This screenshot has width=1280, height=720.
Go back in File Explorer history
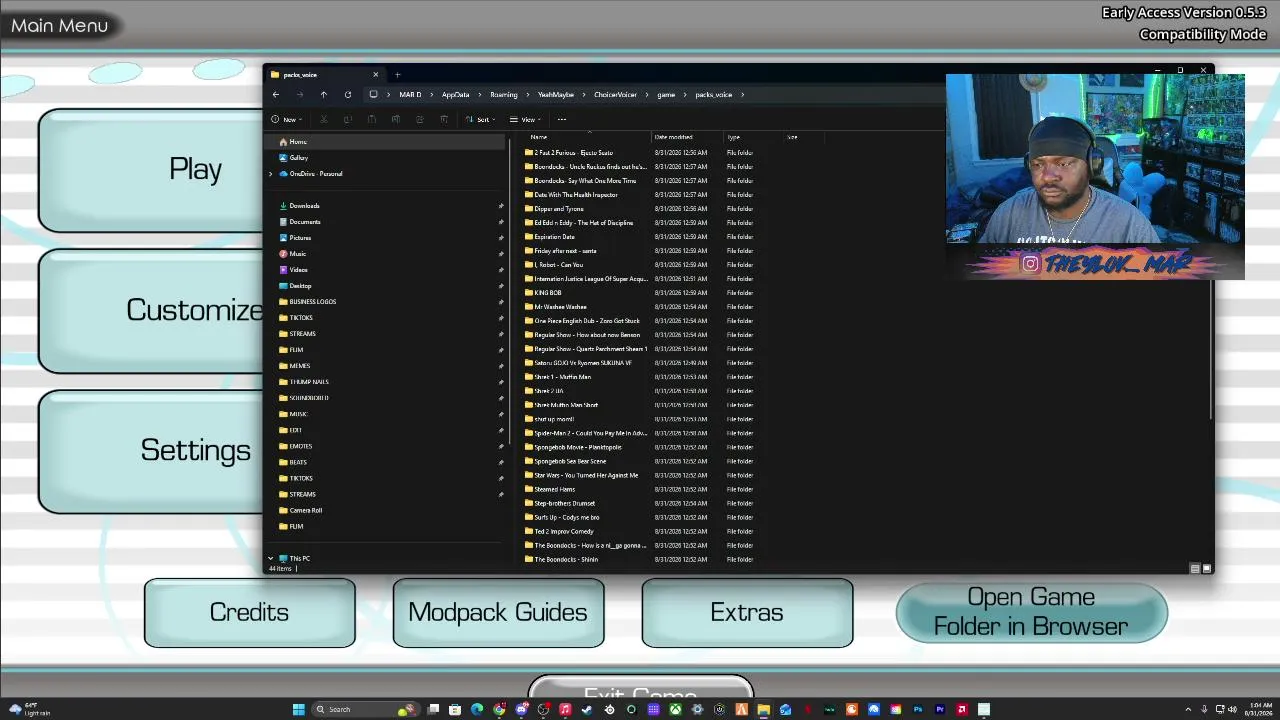[276, 95]
